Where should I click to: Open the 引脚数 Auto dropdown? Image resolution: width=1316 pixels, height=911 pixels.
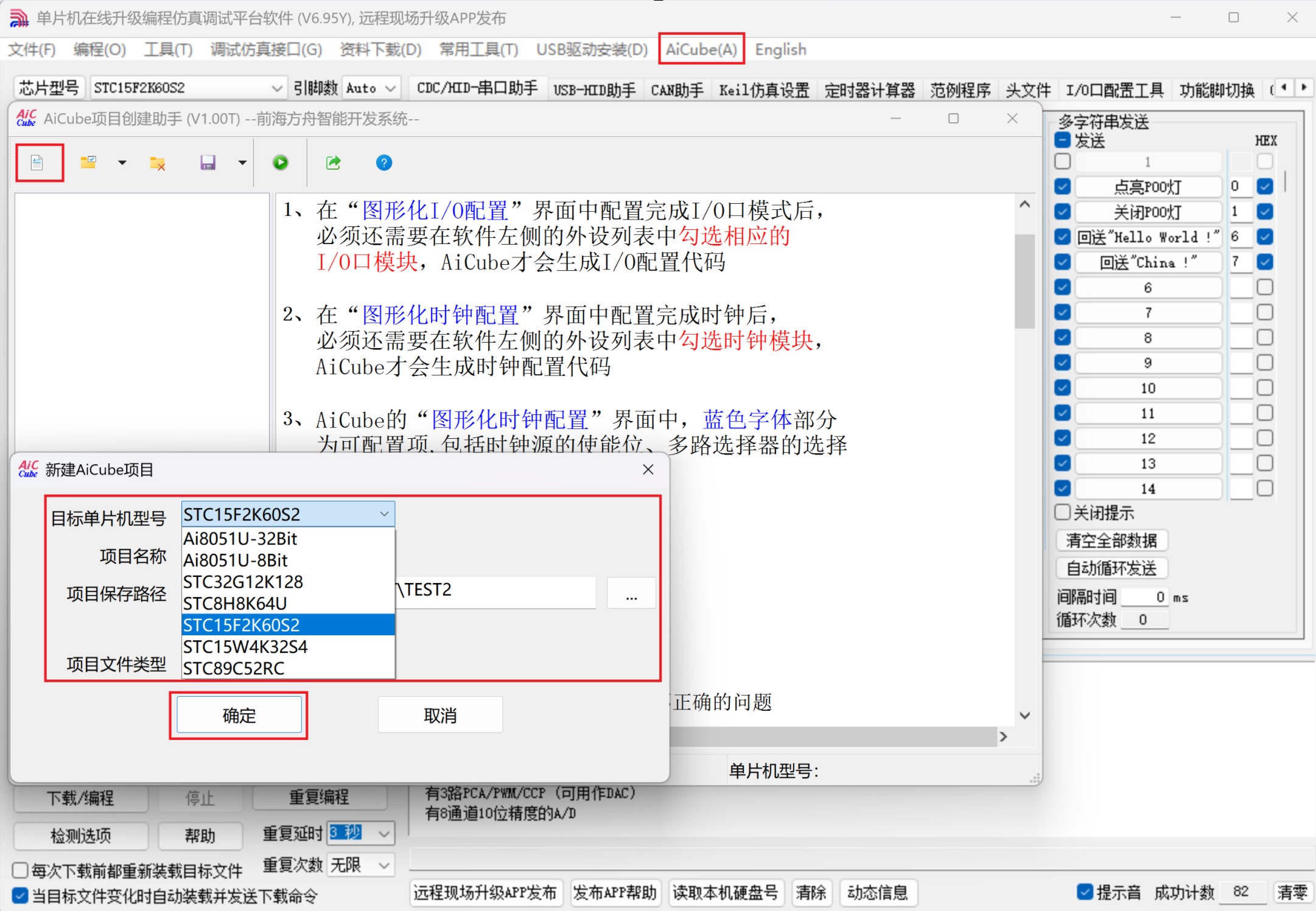point(371,88)
